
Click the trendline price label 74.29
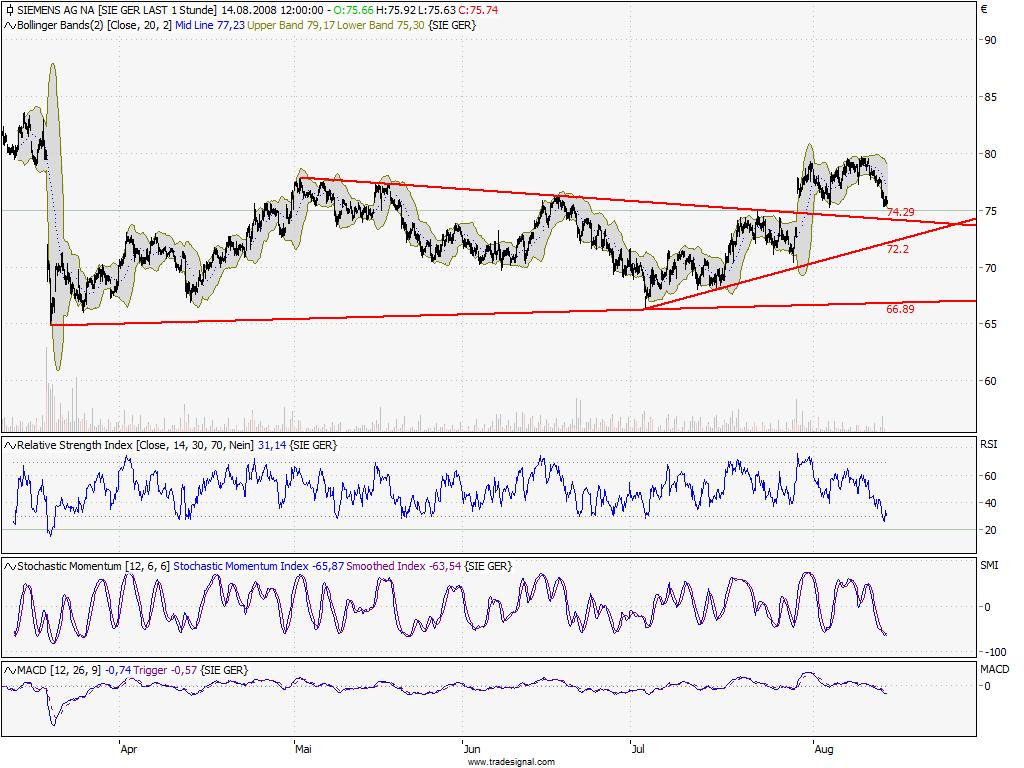click(900, 212)
